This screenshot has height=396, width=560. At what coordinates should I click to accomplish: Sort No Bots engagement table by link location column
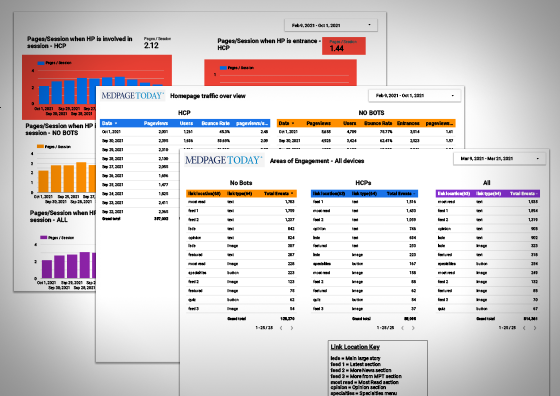pos(204,194)
